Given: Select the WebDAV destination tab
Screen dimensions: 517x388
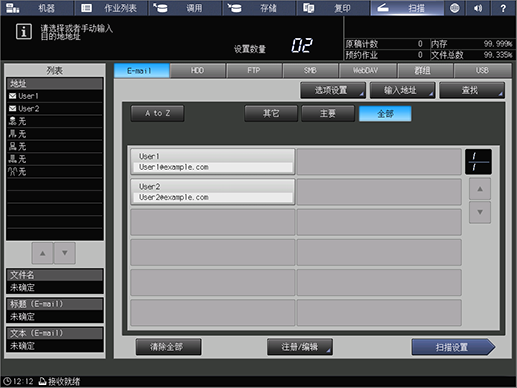Looking at the screenshot, I should click(367, 70).
